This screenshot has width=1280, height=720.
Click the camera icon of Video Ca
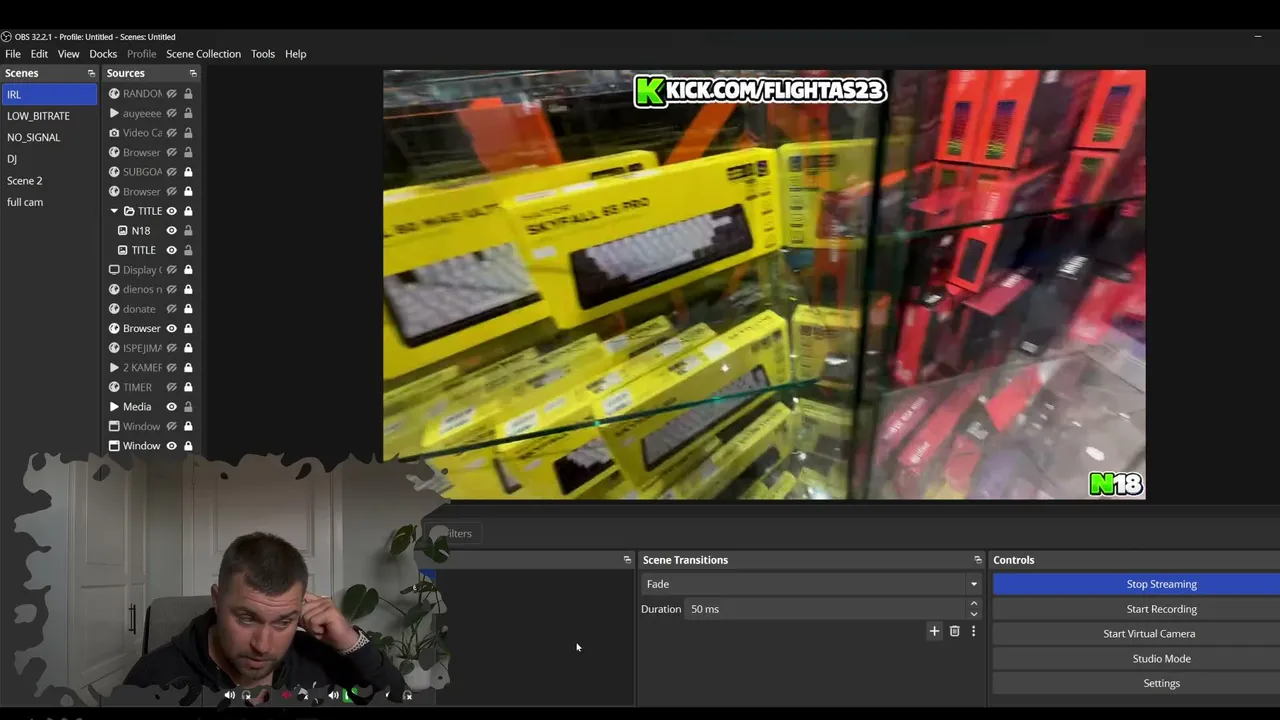pos(114,133)
